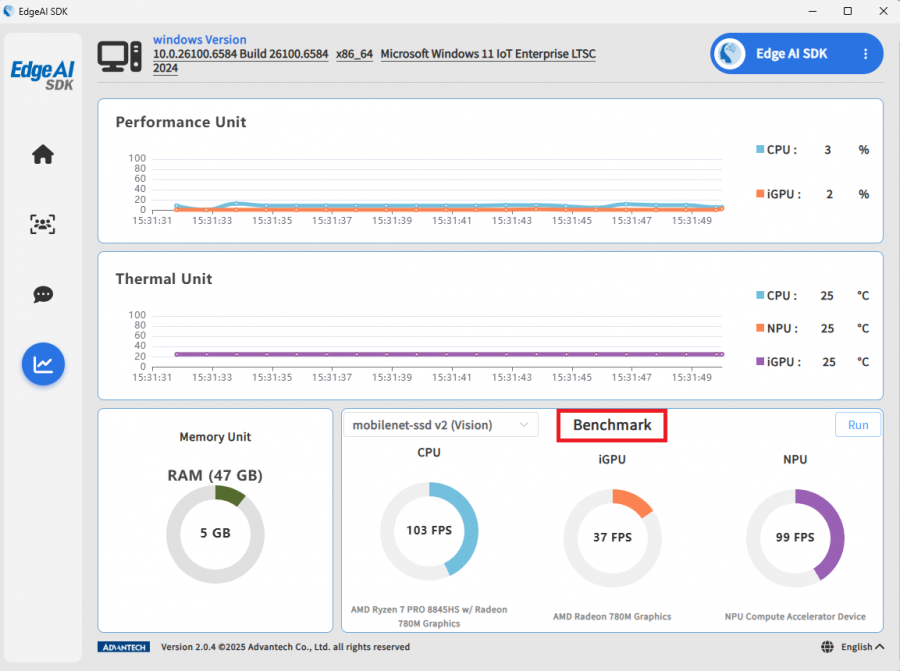Select the highlighted Benchmark tab

point(611,424)
